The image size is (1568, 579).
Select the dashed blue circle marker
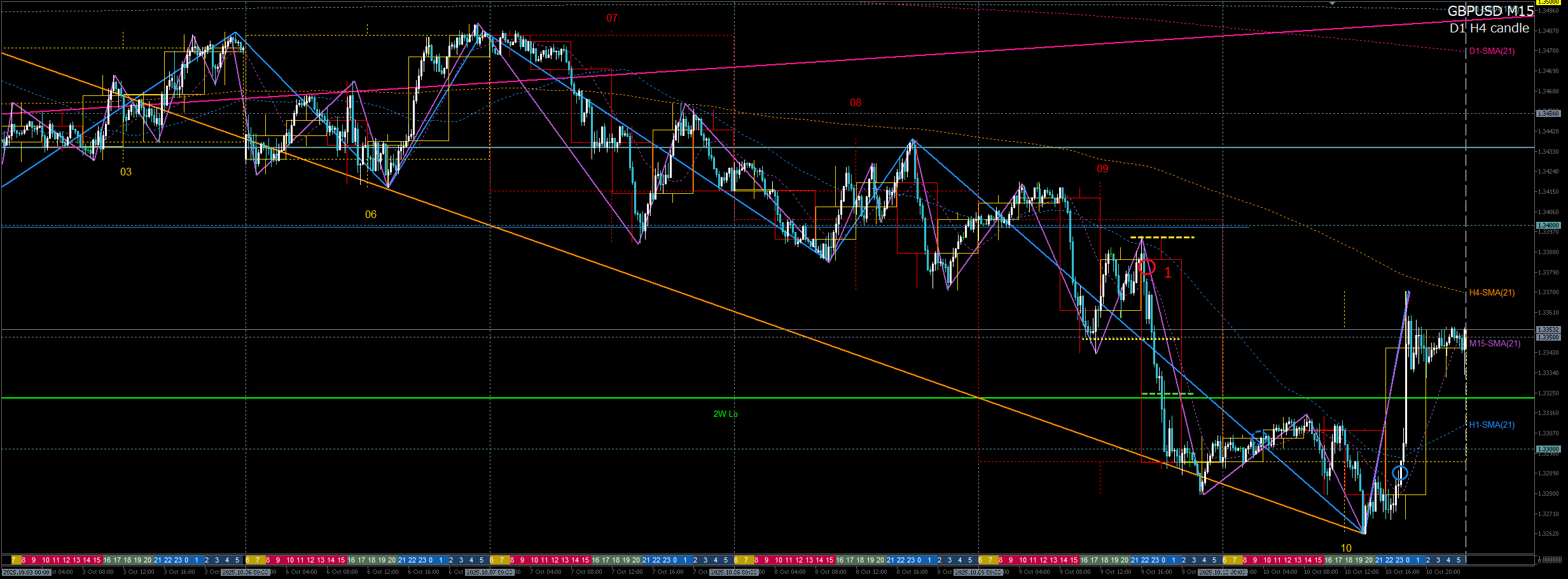[x=1258, y=438]
